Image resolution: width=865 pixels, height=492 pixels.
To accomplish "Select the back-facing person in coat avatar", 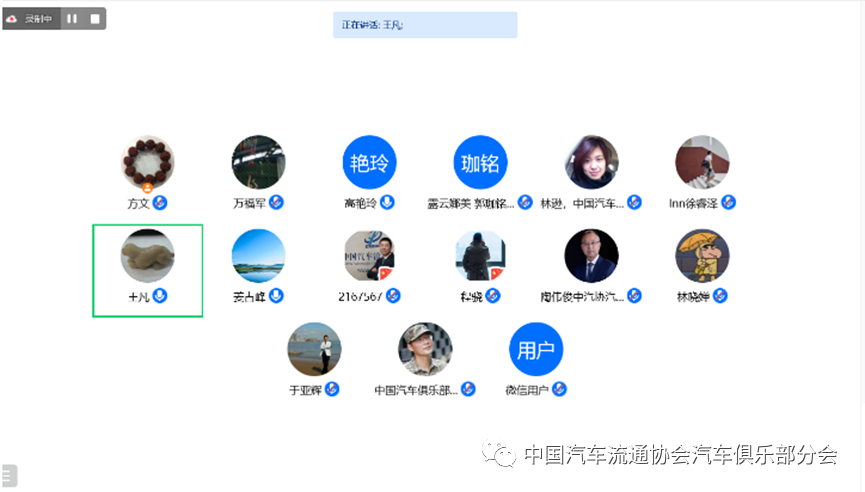I will click(480, 256).
